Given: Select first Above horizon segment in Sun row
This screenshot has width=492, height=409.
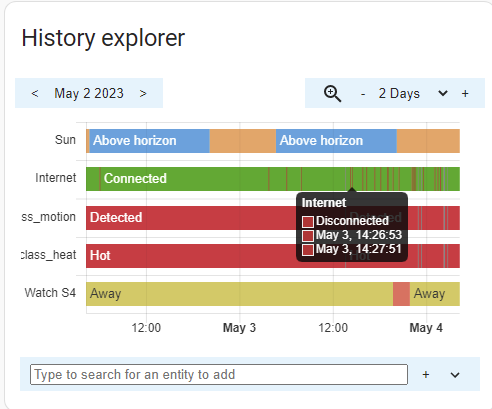Looking at the screenshot, I should (150, 141).
